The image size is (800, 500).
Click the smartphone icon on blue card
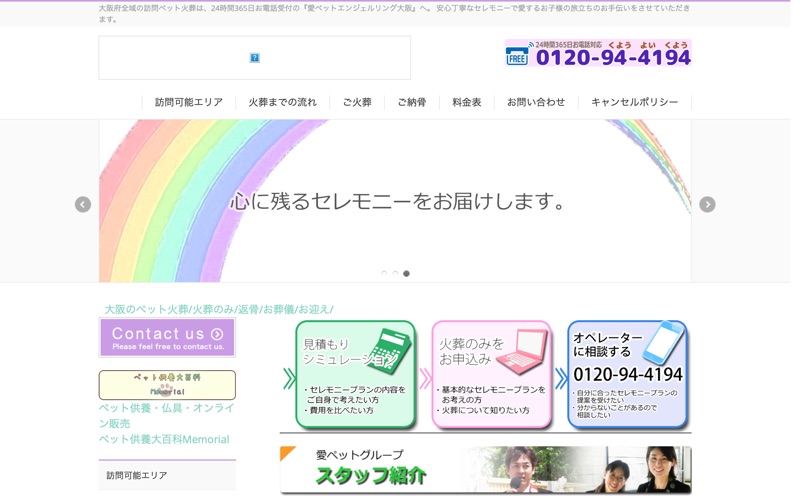point(663,343)
